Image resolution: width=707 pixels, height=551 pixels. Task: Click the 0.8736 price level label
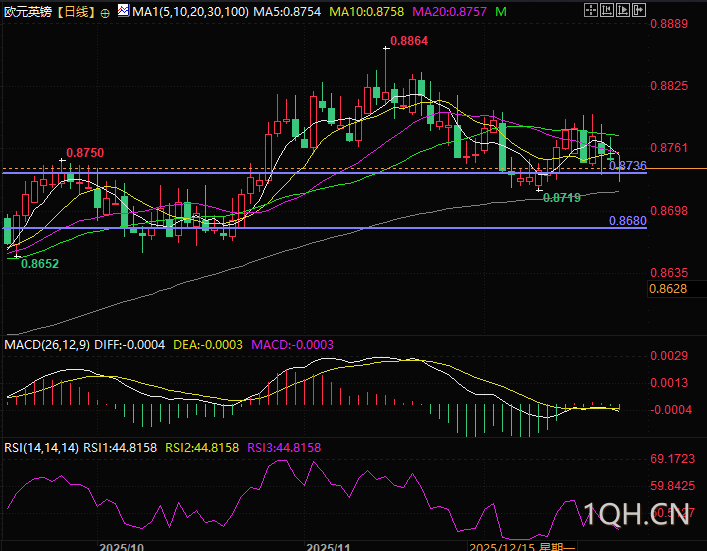[627, 165]
